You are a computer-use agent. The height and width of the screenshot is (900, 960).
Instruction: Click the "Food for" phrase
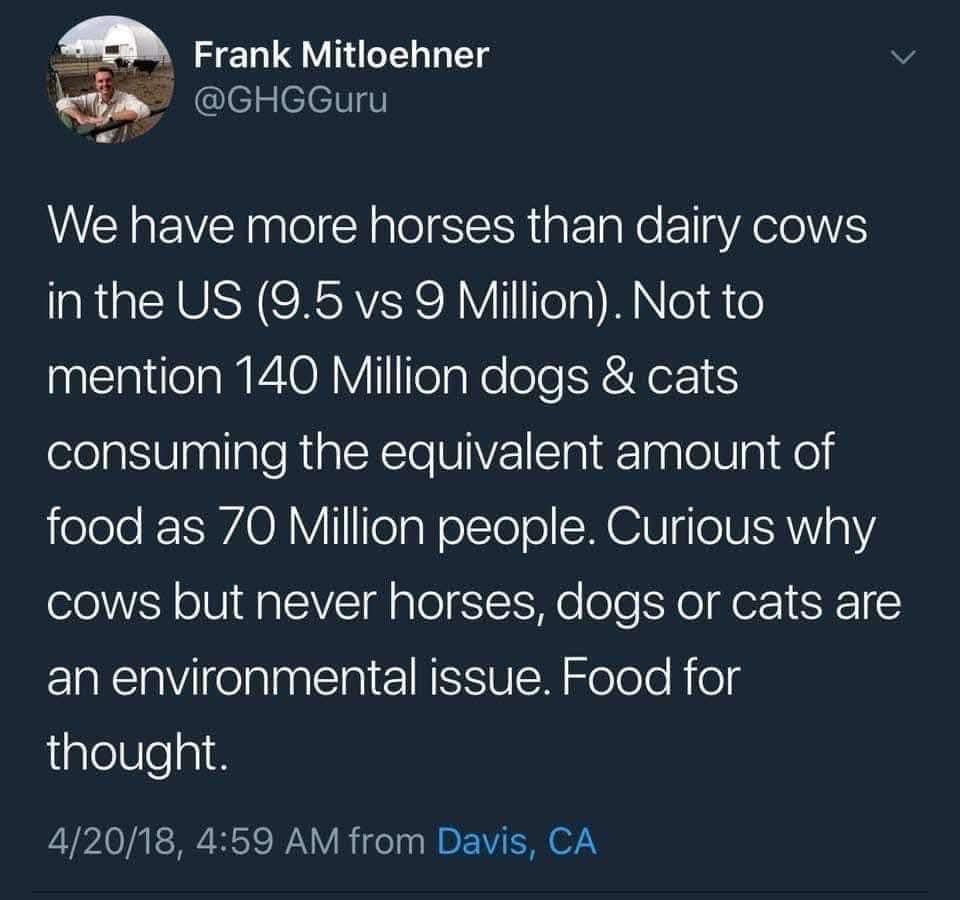(x=648, y=677)
